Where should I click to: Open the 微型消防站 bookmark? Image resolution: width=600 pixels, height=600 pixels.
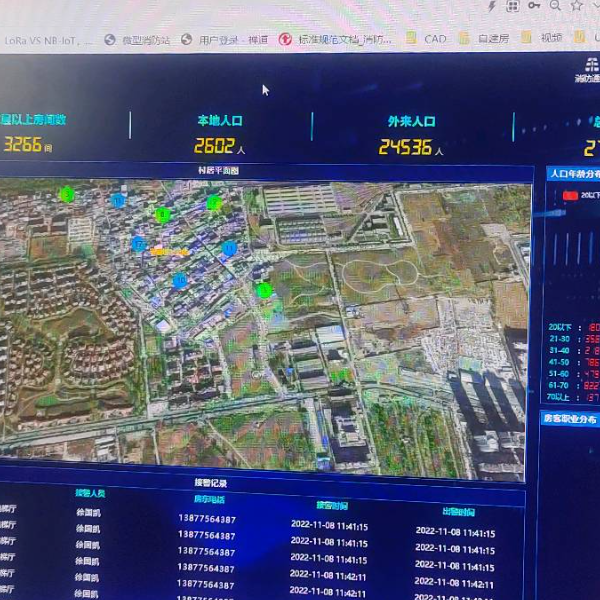click(137, 40)
